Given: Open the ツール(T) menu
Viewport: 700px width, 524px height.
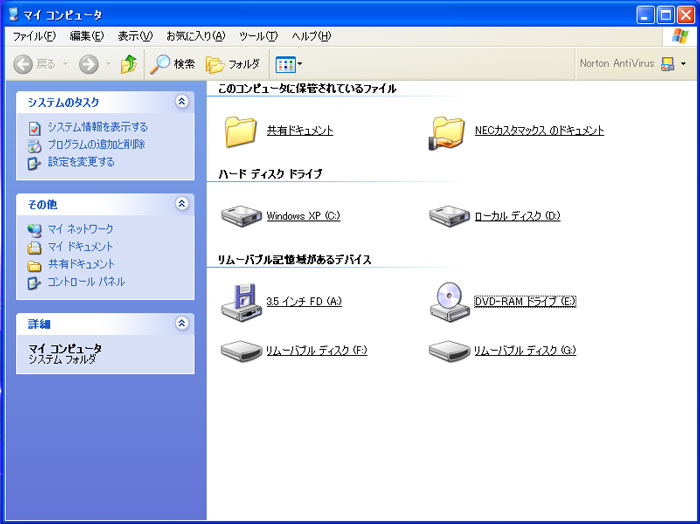Looking at the screenshot, I should [x=258, y=36].
